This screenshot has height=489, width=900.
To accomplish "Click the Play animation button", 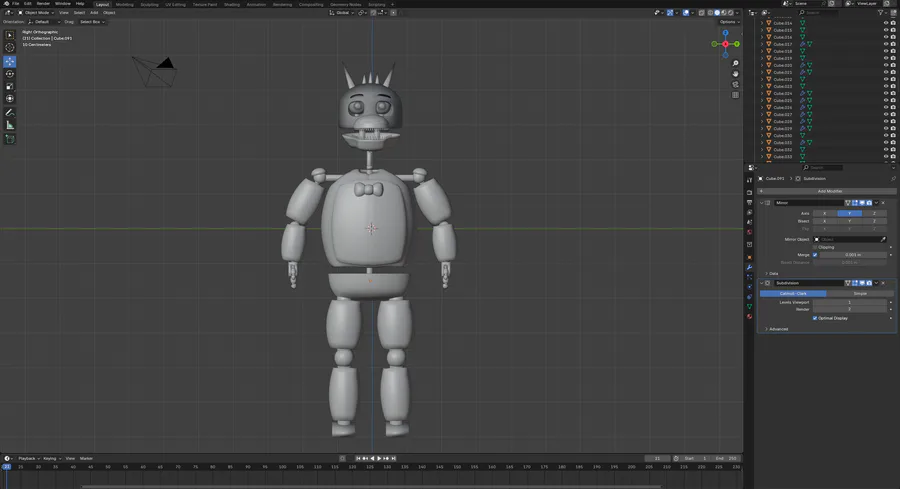I will tap(379, 459).
